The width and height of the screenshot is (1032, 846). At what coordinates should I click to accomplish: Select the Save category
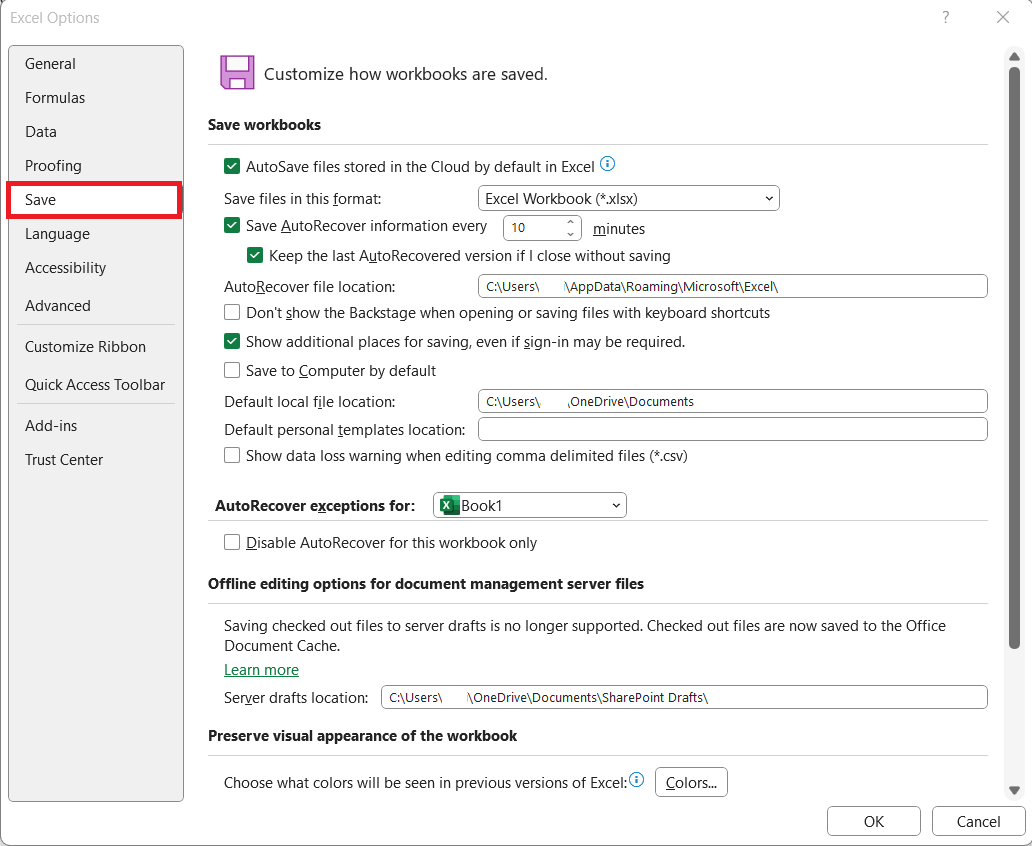(x=94, y=200)
